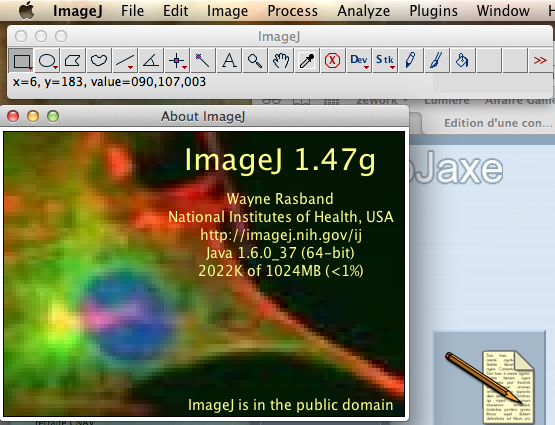Click the status bar coordinates text
The width and height of the screenshot is (555, 425).
[109, 82]
